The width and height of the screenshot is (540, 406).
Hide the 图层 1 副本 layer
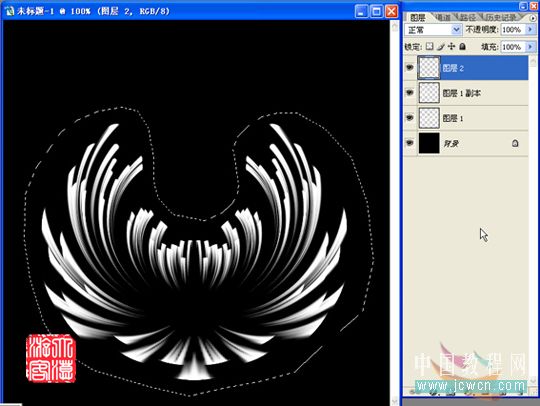[409, 93]
